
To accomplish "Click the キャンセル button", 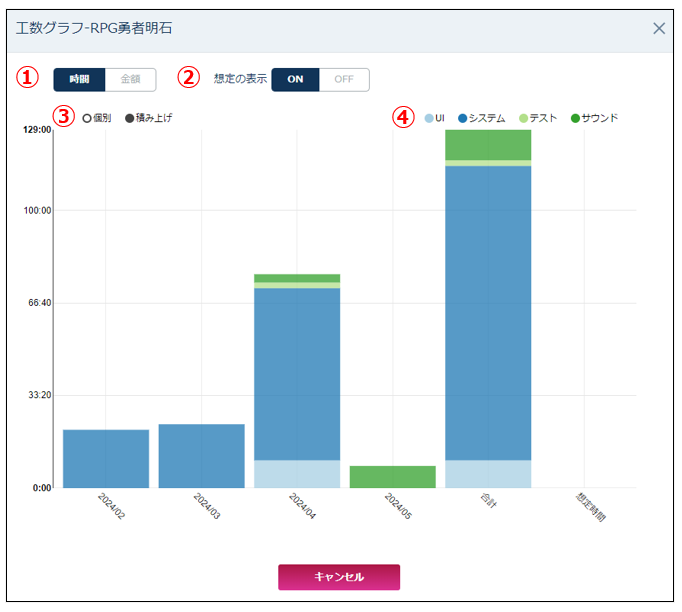I will click(339, 577).
